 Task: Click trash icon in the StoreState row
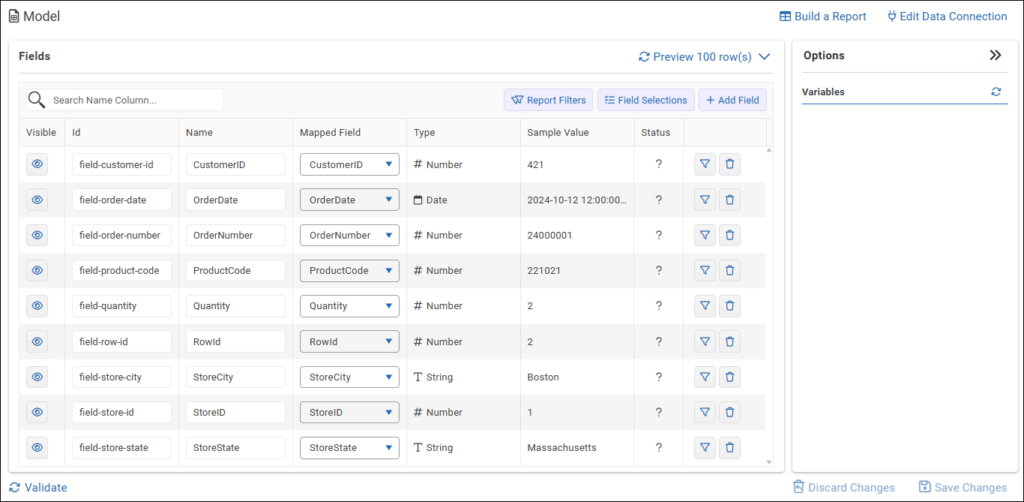pos(730,448)
